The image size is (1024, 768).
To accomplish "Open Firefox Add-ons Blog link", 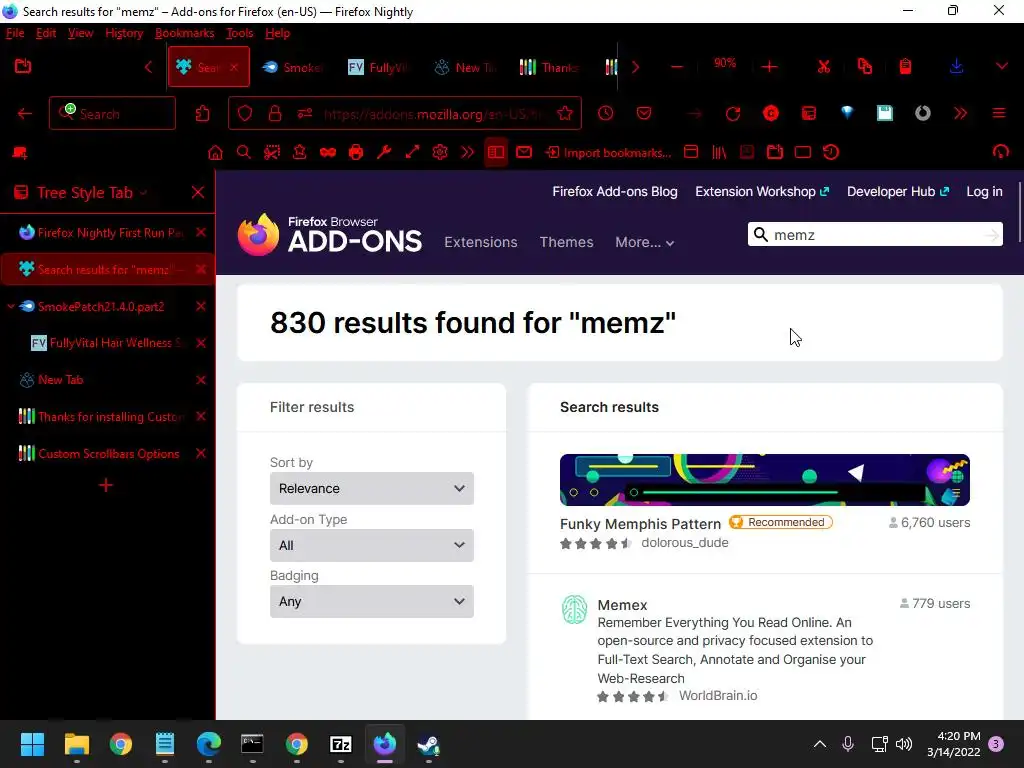I will (615, 192).
